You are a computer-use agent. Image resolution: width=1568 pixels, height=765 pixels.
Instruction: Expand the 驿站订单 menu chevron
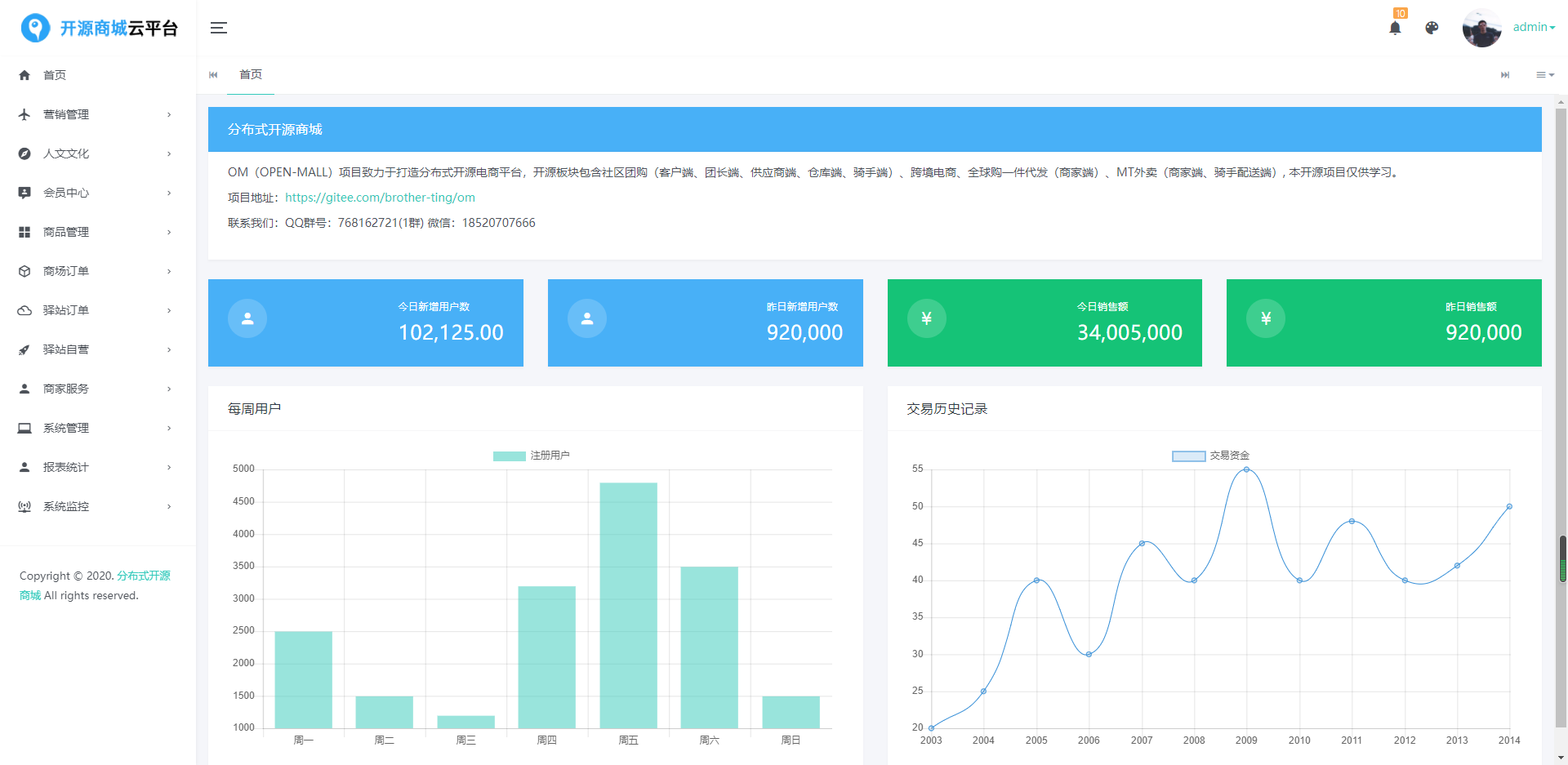pos(169,310)
